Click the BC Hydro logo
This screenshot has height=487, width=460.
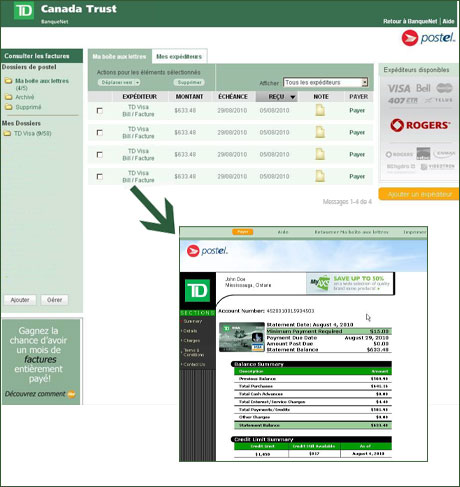coord(401,166)
